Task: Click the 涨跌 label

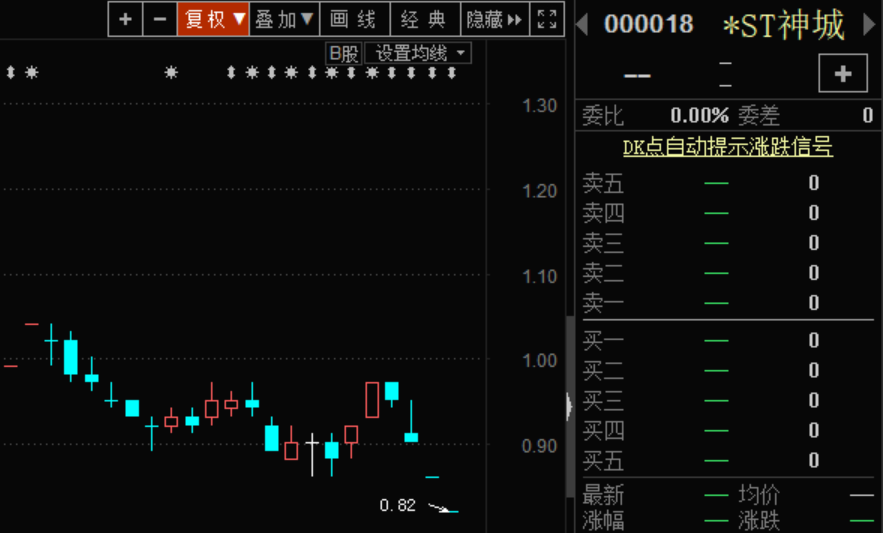Action: tap(759, 521)
